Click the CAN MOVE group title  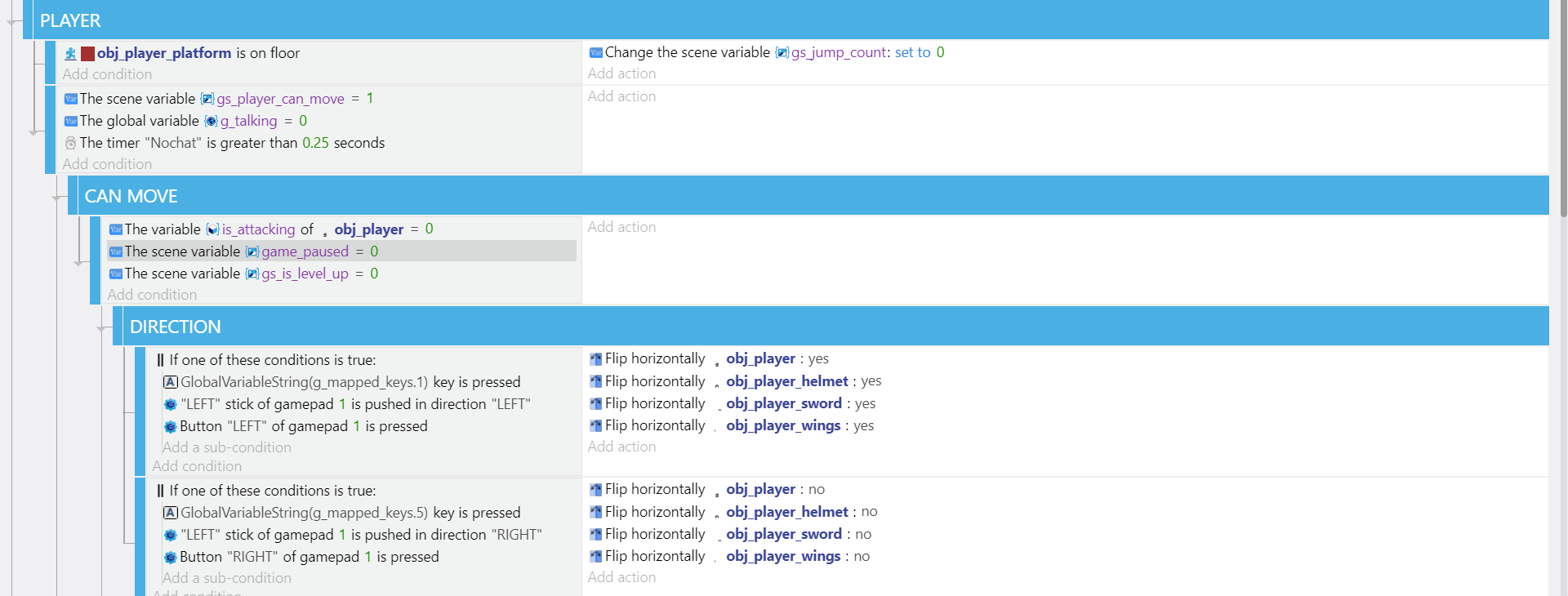pyautogui.click(x=131, y=197)
